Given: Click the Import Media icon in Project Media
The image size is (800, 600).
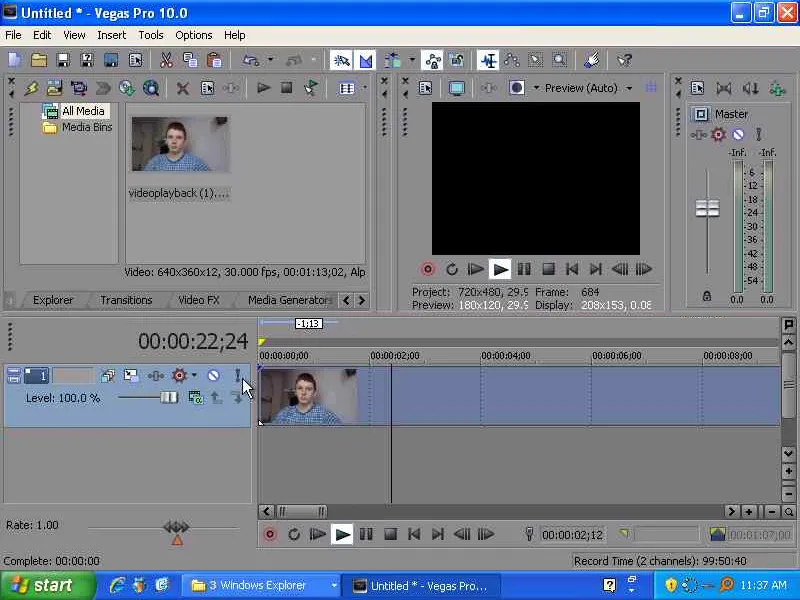Looking at the screenshot, I should tap(54, 88).
